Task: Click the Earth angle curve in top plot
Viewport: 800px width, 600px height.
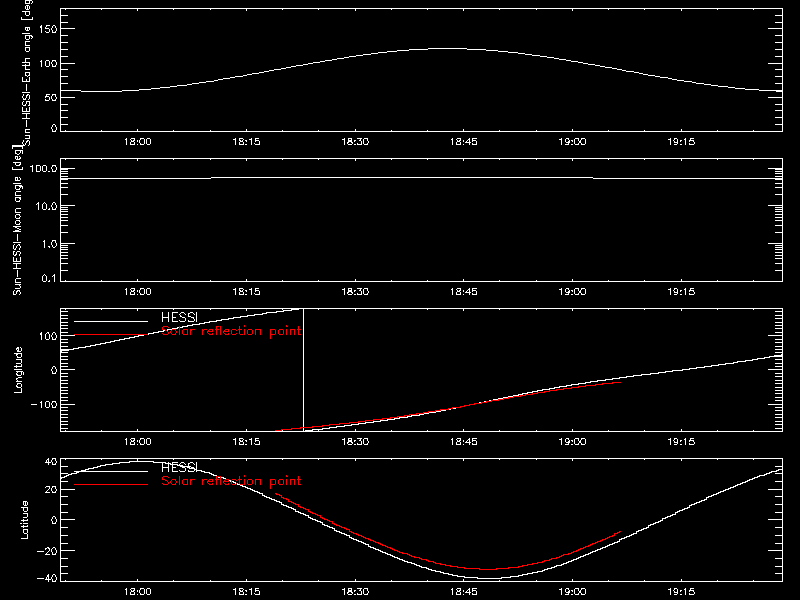Action: (x=421, y=50)
